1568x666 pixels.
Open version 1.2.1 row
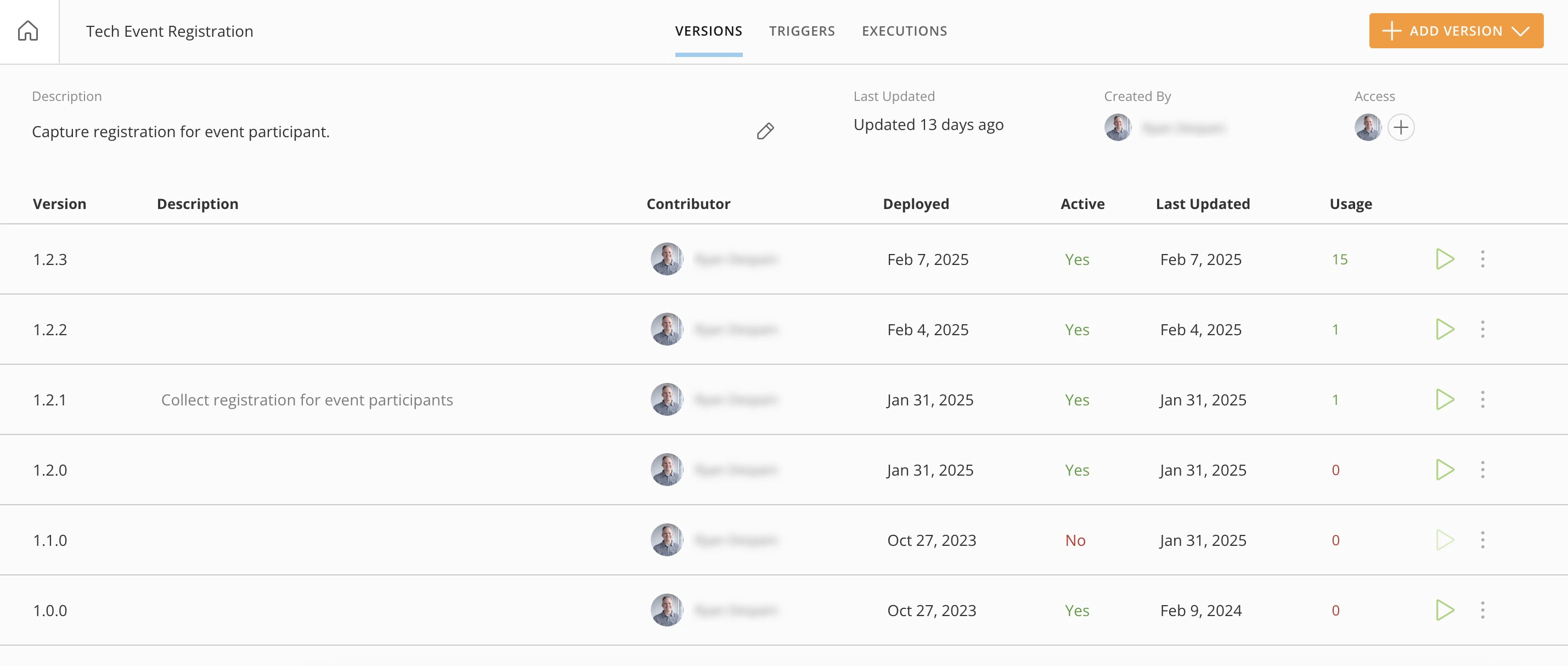coord(784,399)
